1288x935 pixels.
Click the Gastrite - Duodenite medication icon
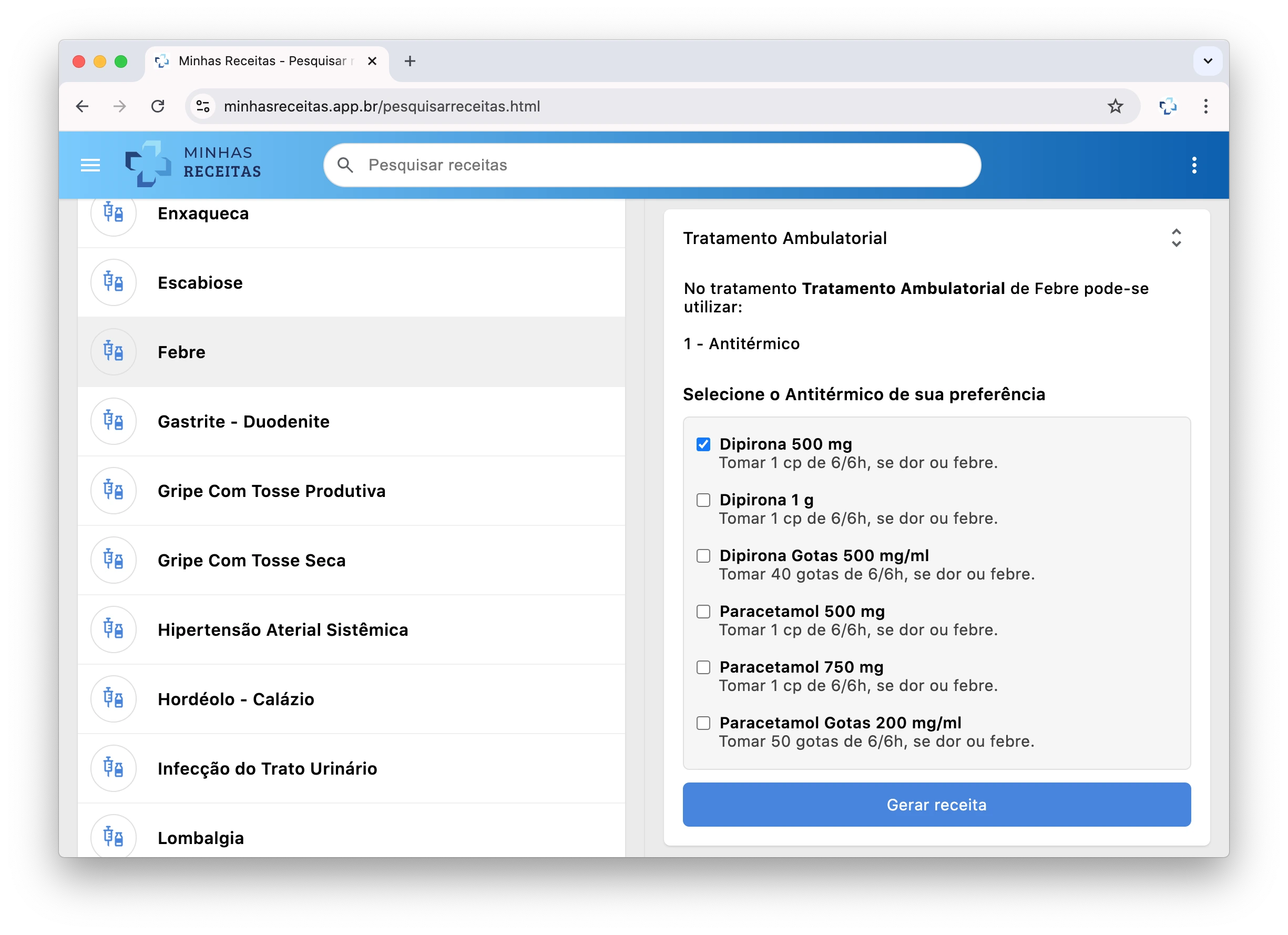113,421
